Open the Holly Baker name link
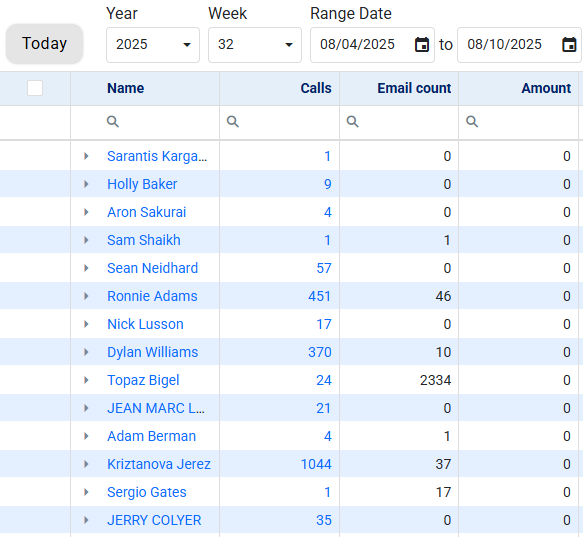 [x=142, y=184]
